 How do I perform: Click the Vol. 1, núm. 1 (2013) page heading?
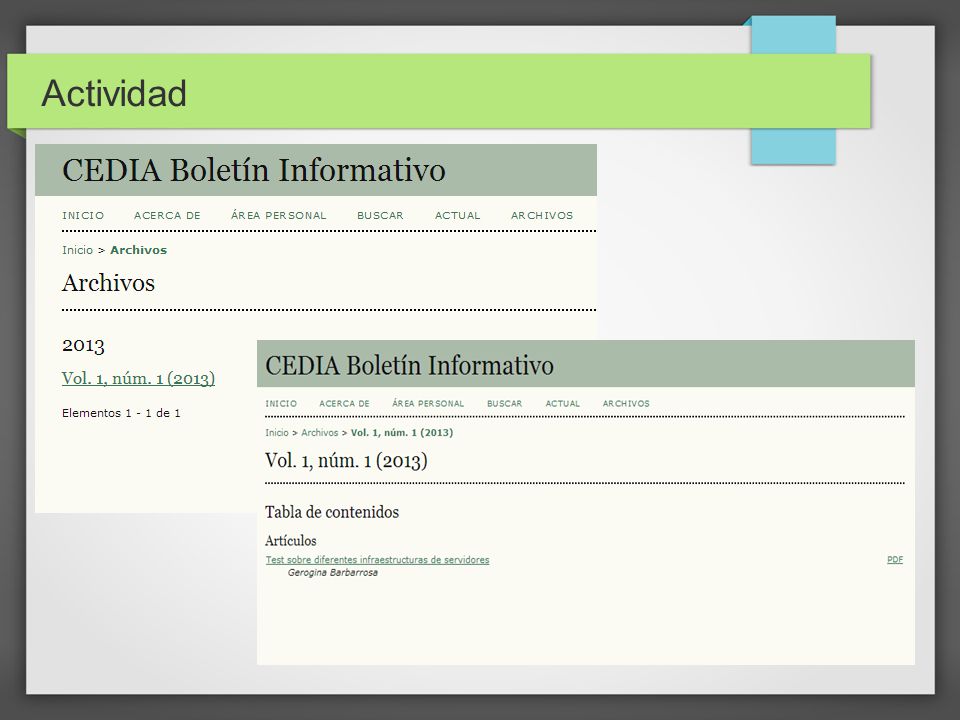click(x=346, y=460)
